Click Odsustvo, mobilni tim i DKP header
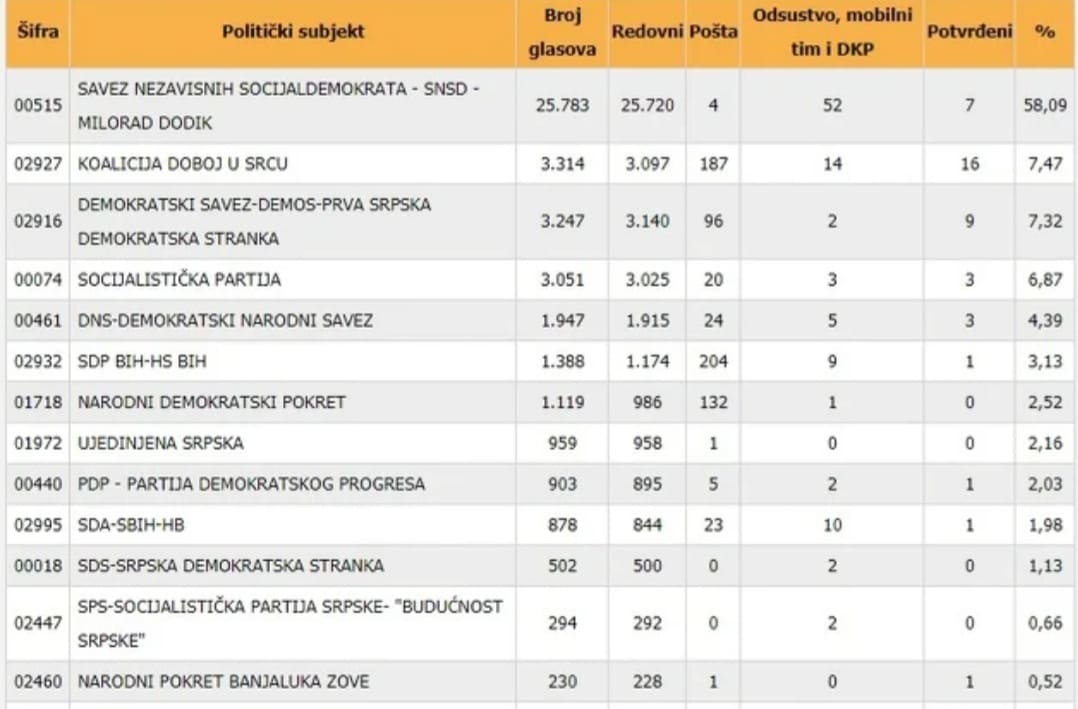 [832, 32]
